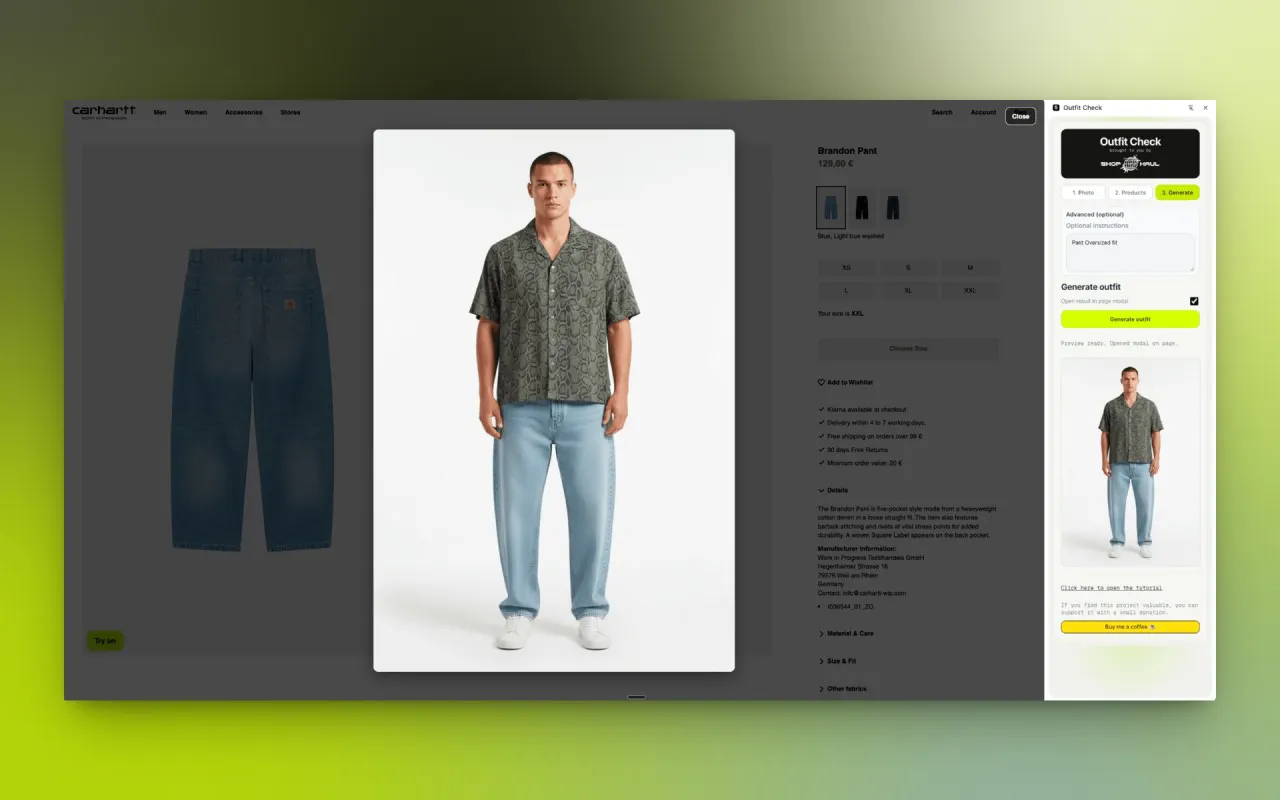Open the Account page link
Image resolution: width=1280 pixels, height=800 pixels.
pyautogui.click(x=983, y=113)
